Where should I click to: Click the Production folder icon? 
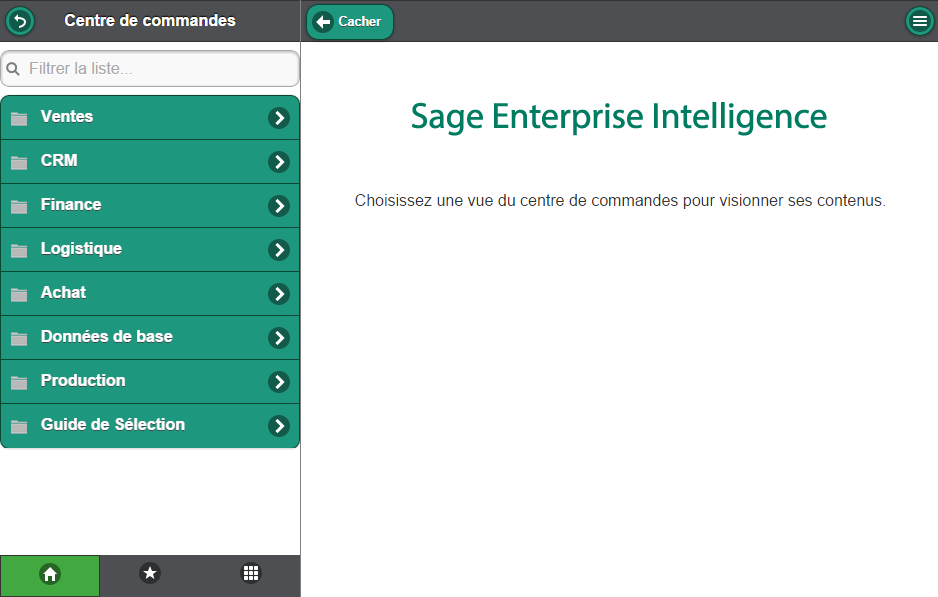[19, 383]
